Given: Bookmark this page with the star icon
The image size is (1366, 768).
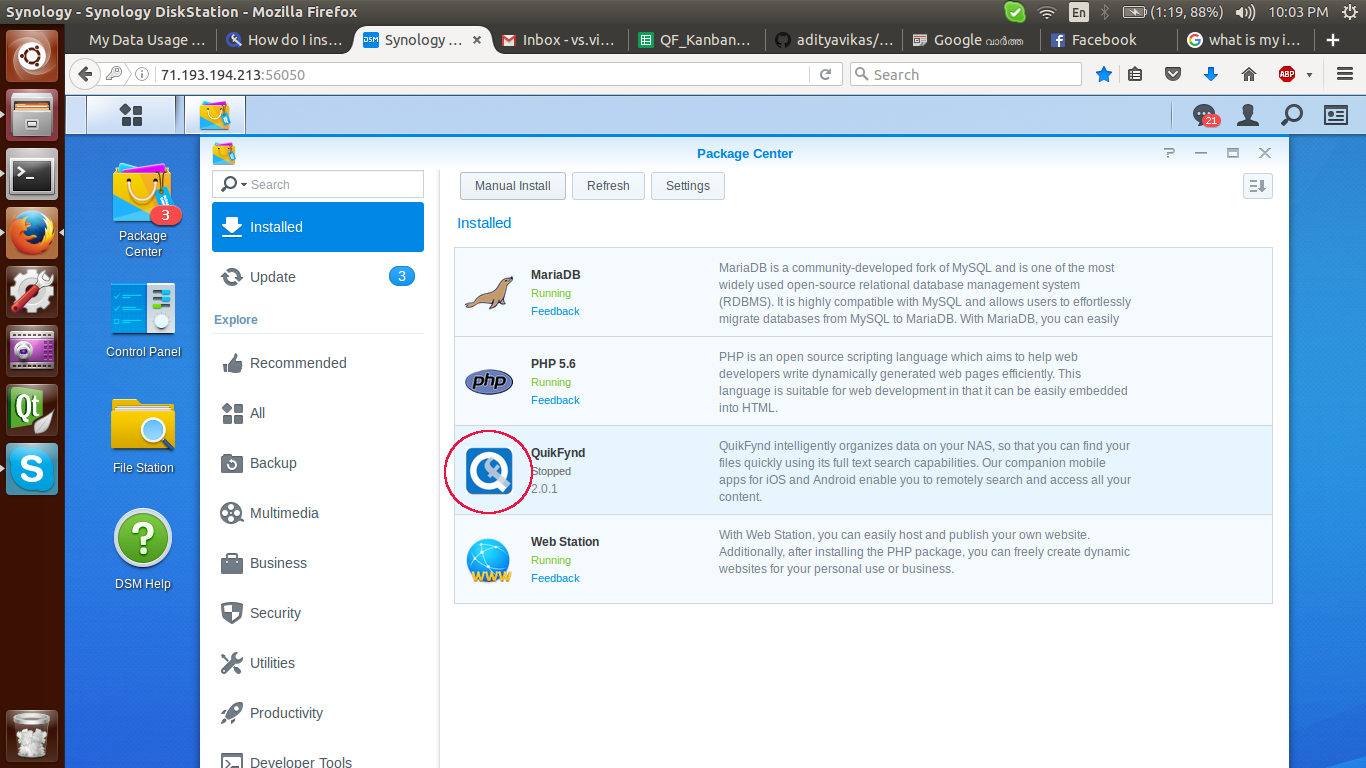Looking at the screenshot, I should click(x=1104, y=74).
